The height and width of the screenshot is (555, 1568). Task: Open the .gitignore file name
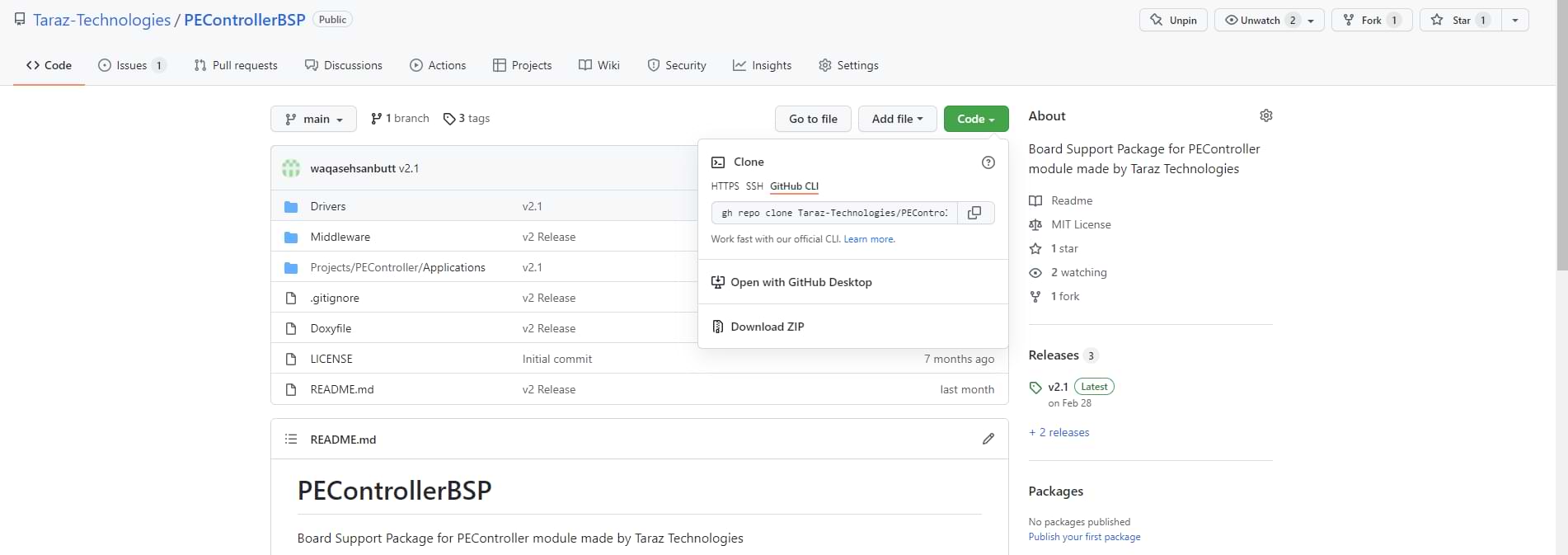pyautogui.click(x=335, y=298)
